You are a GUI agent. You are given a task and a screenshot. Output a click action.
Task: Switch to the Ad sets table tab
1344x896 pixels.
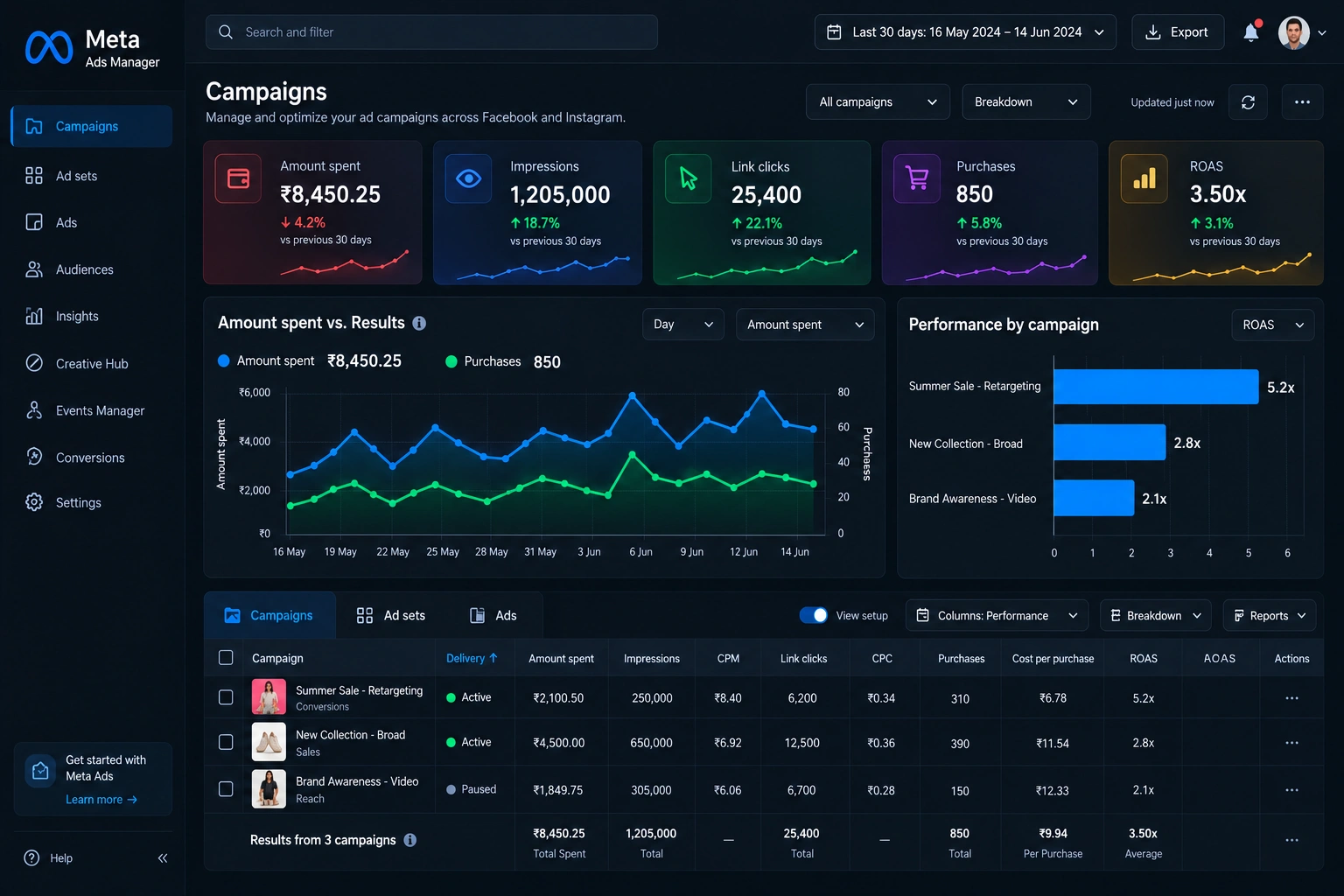point(391,615)
